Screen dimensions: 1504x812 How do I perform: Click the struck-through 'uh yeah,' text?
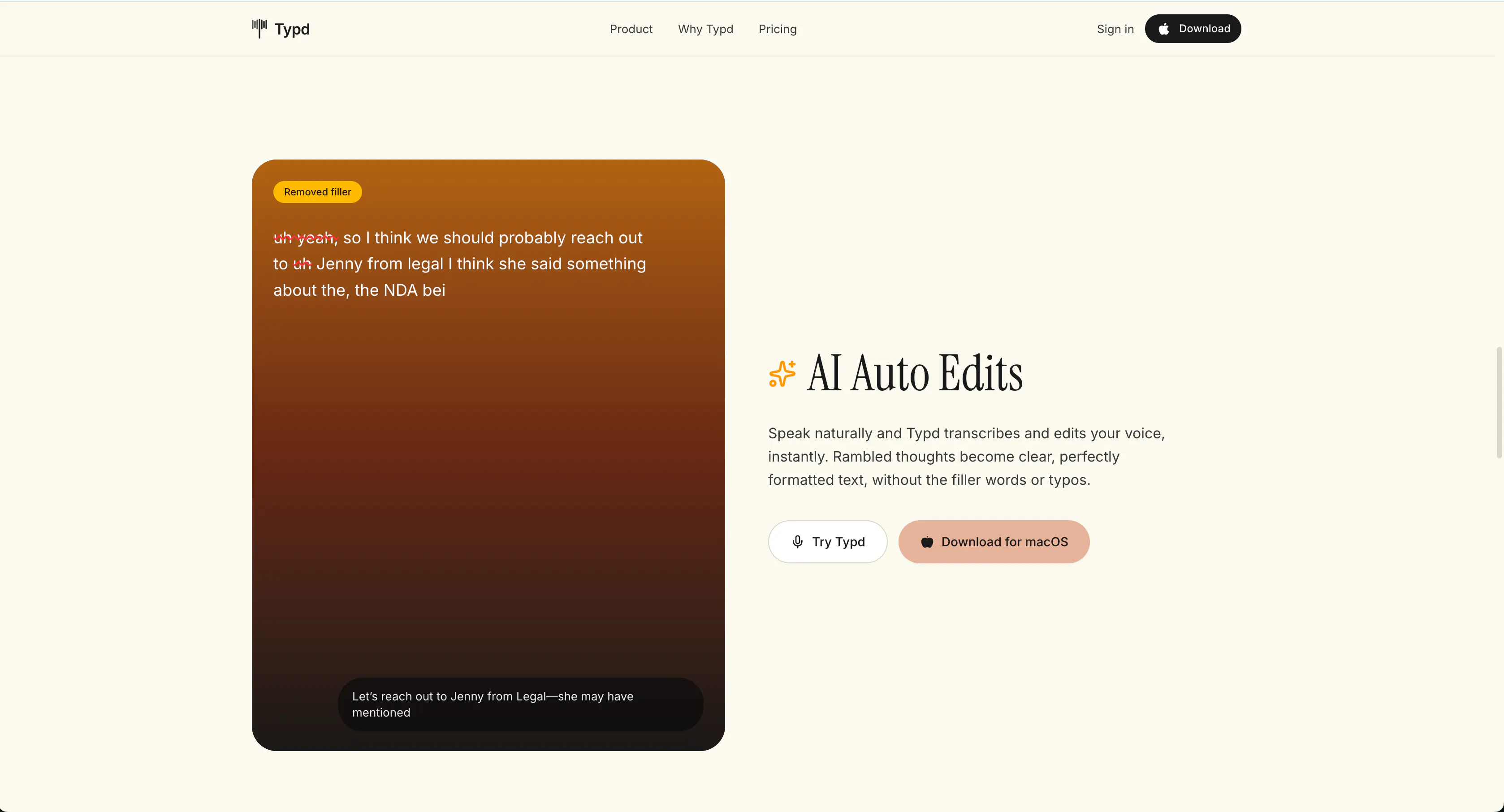coord(305,238)
